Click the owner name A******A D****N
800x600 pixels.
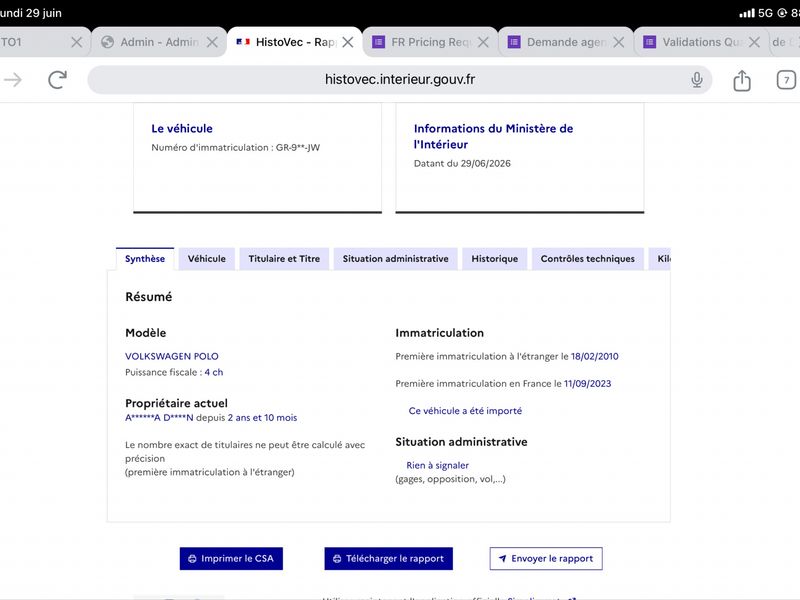159,418
